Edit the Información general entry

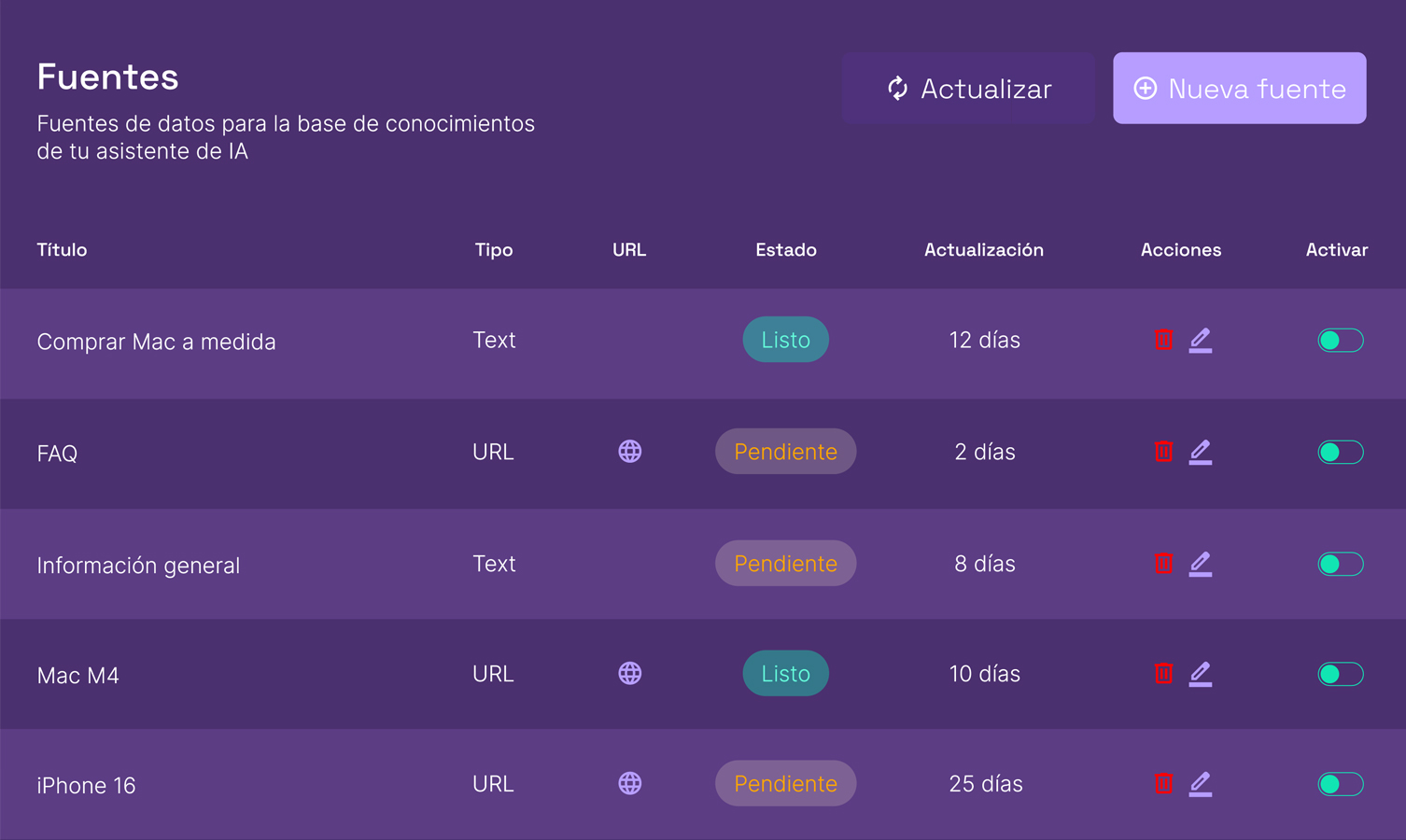coord(1201,564)
